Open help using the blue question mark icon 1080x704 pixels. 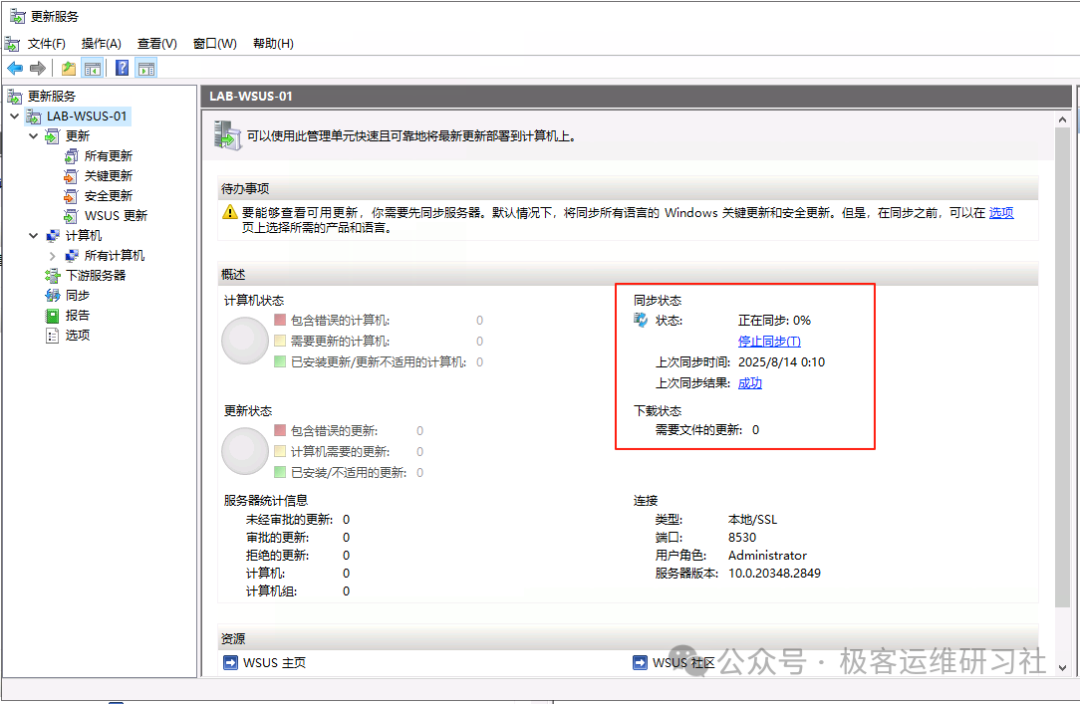(x=121, y=67)
